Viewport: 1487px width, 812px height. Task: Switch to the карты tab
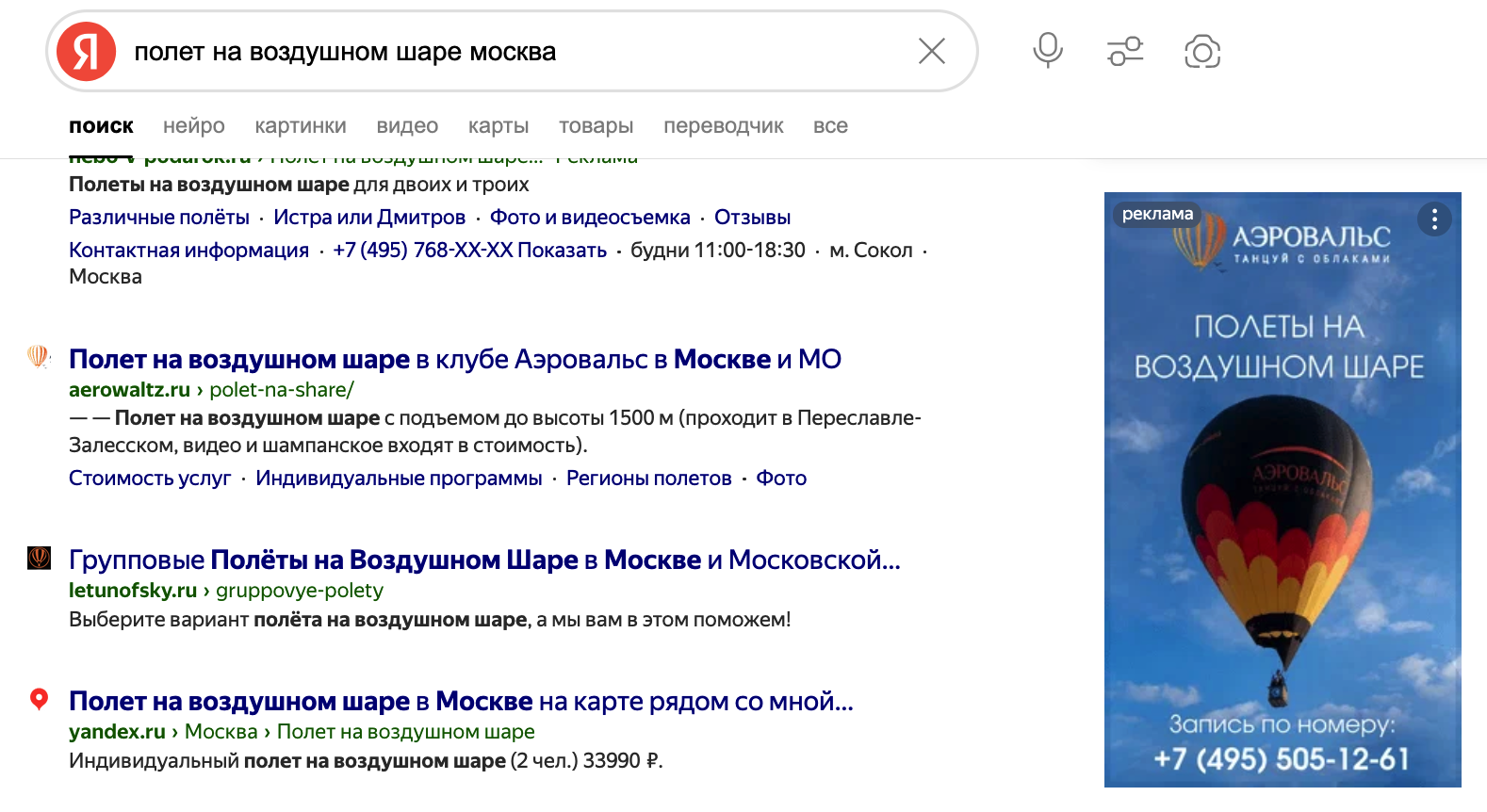pos(498,126)
